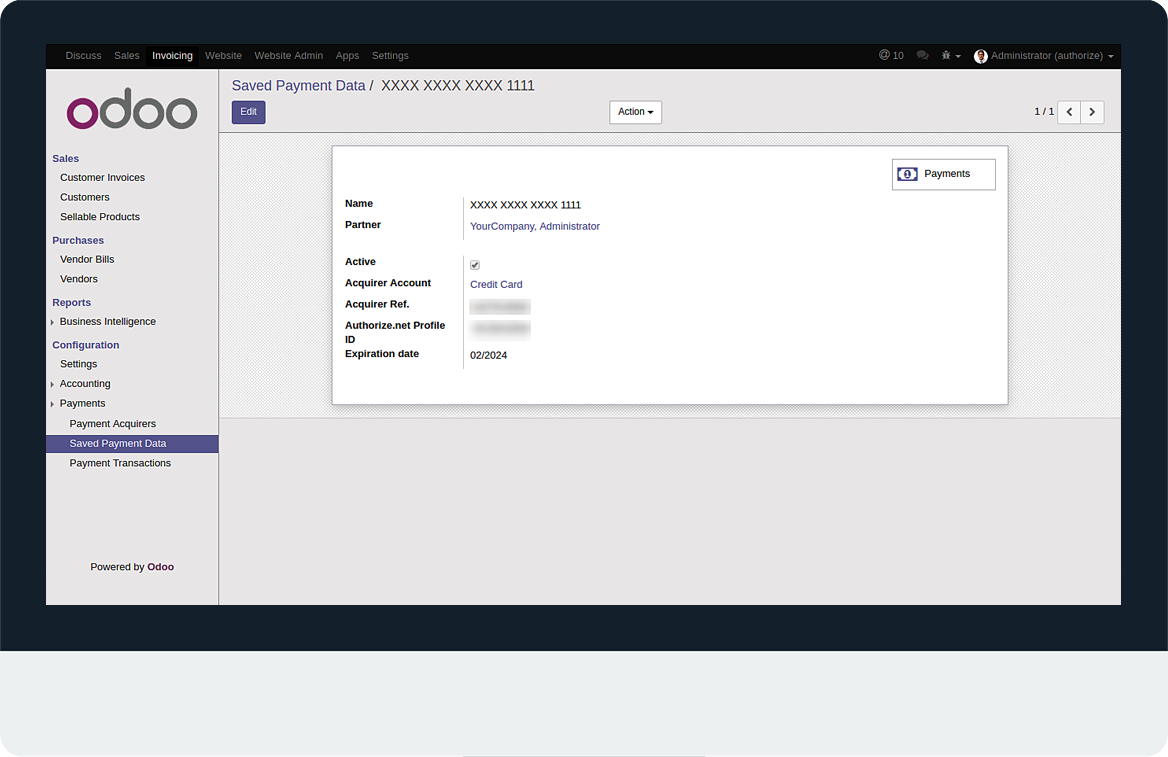The height and width of the screenshot is (757, 1168).
Task: Open Vendor Bills in sidebar
Action: (87, 259)
